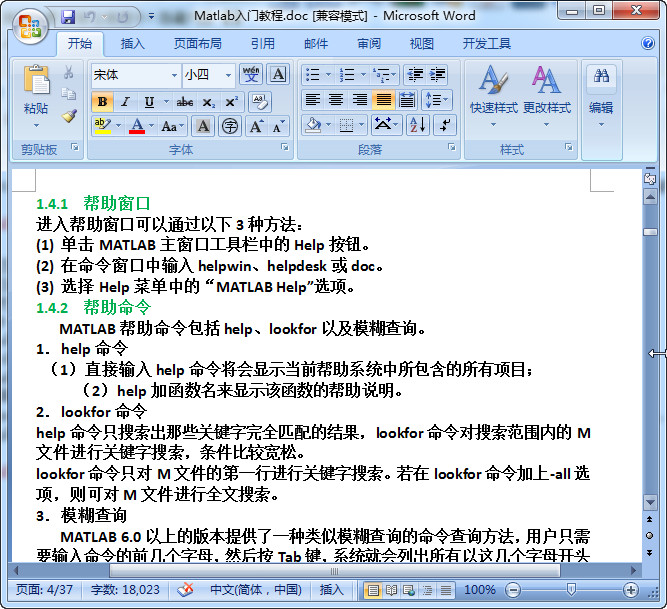Toggle Underline formatting

pos(149,102)
